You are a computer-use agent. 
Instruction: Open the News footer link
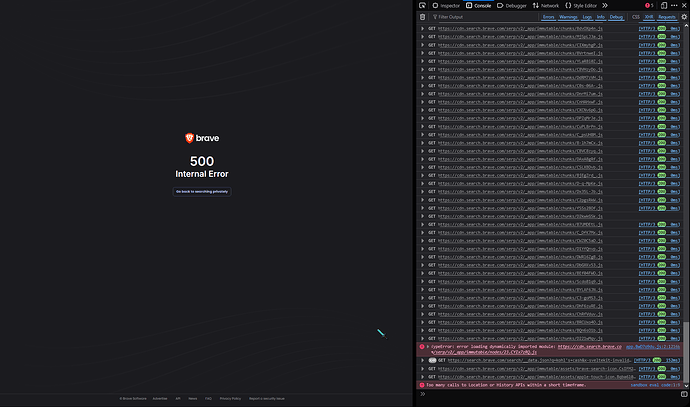coord(193,399)
